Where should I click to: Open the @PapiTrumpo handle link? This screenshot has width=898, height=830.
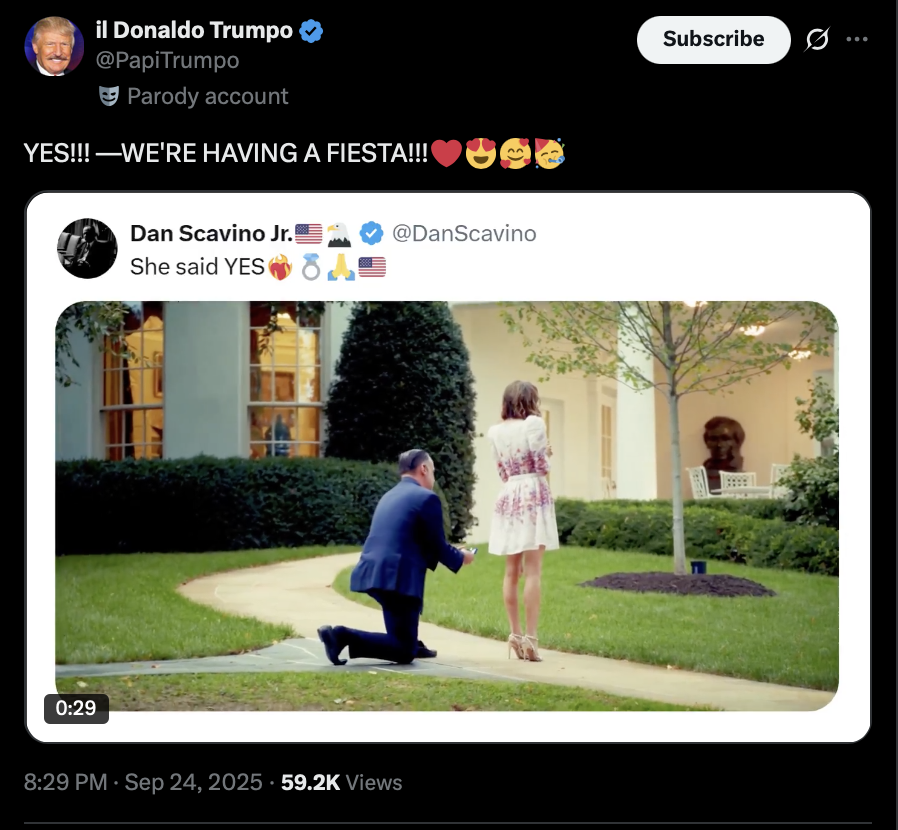tap(167, 60)
